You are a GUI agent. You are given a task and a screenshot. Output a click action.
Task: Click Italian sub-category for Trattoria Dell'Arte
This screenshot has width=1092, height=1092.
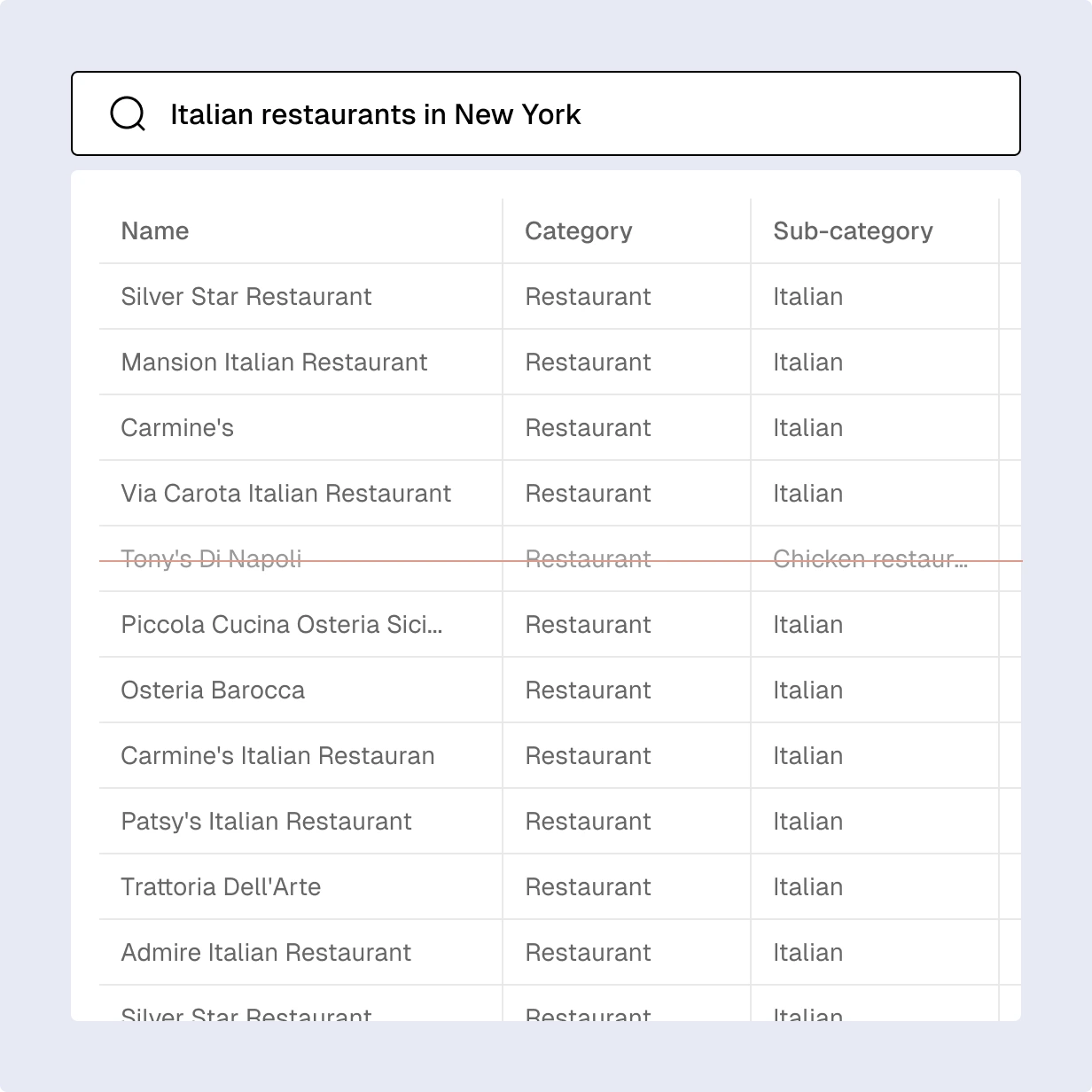(x=807, y=887)
